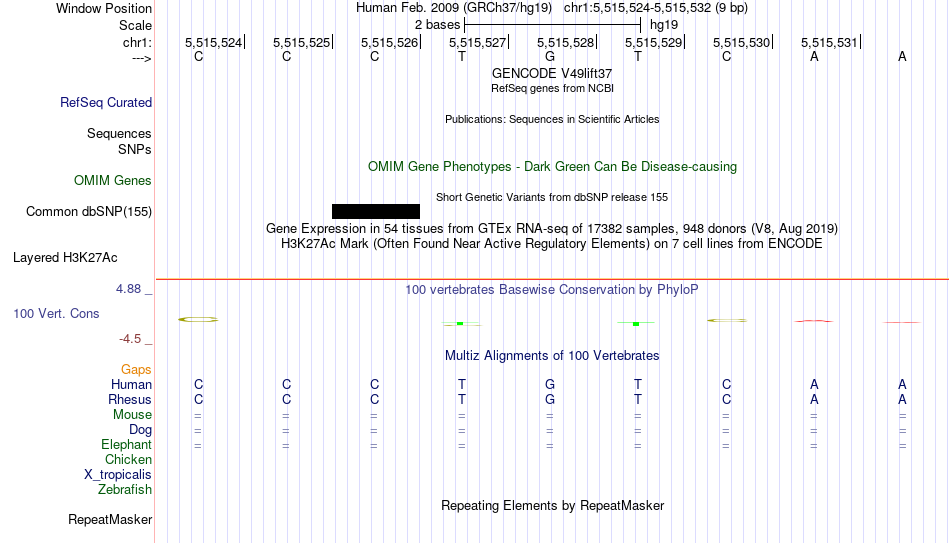The image size is (950, 543).
Task: Click the SNPs track label
Action: click(135, 149)
